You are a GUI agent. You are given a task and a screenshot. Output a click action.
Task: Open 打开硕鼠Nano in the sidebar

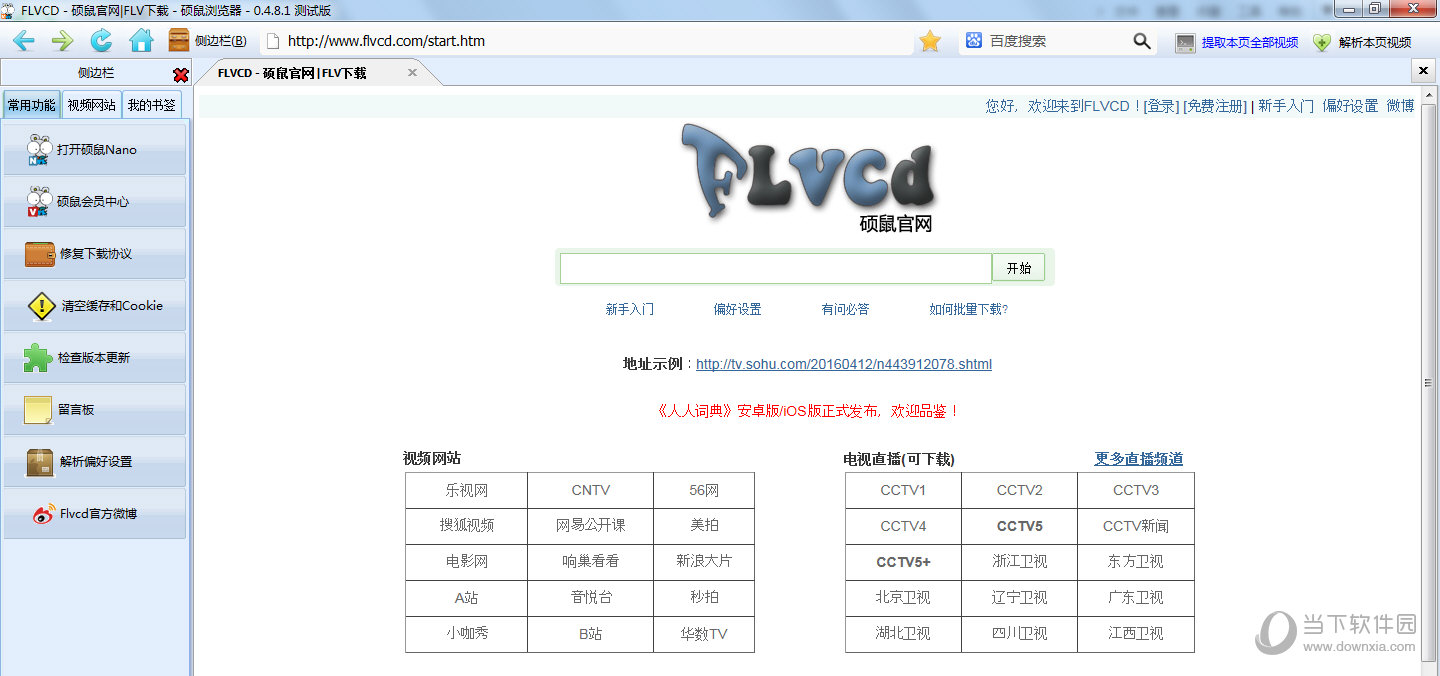pos(95,149)
